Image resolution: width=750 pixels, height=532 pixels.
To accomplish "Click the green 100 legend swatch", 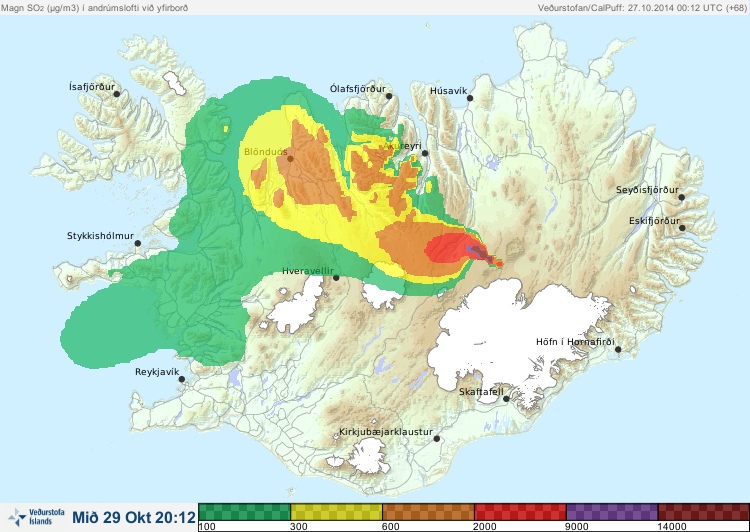I will 244,512.
